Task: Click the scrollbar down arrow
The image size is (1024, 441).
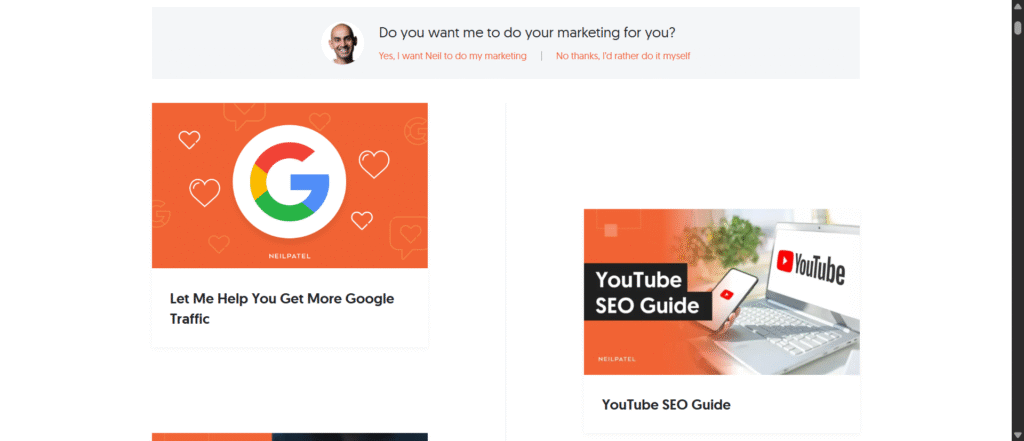Action: [1017, 434]
